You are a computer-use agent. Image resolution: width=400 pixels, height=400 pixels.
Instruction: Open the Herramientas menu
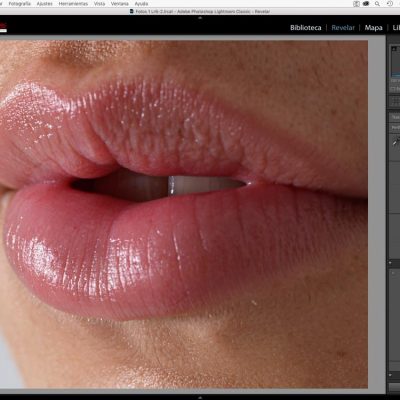tap(73, 4)
